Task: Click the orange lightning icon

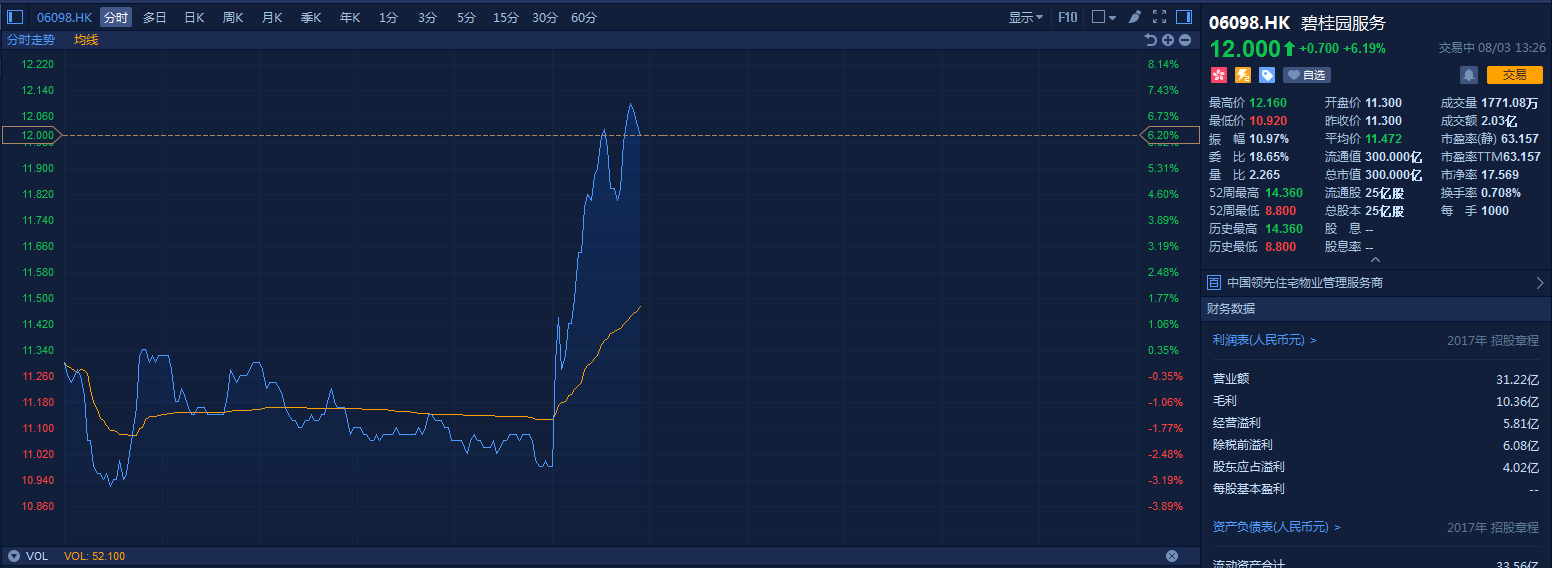Action: pos(1243,75)
